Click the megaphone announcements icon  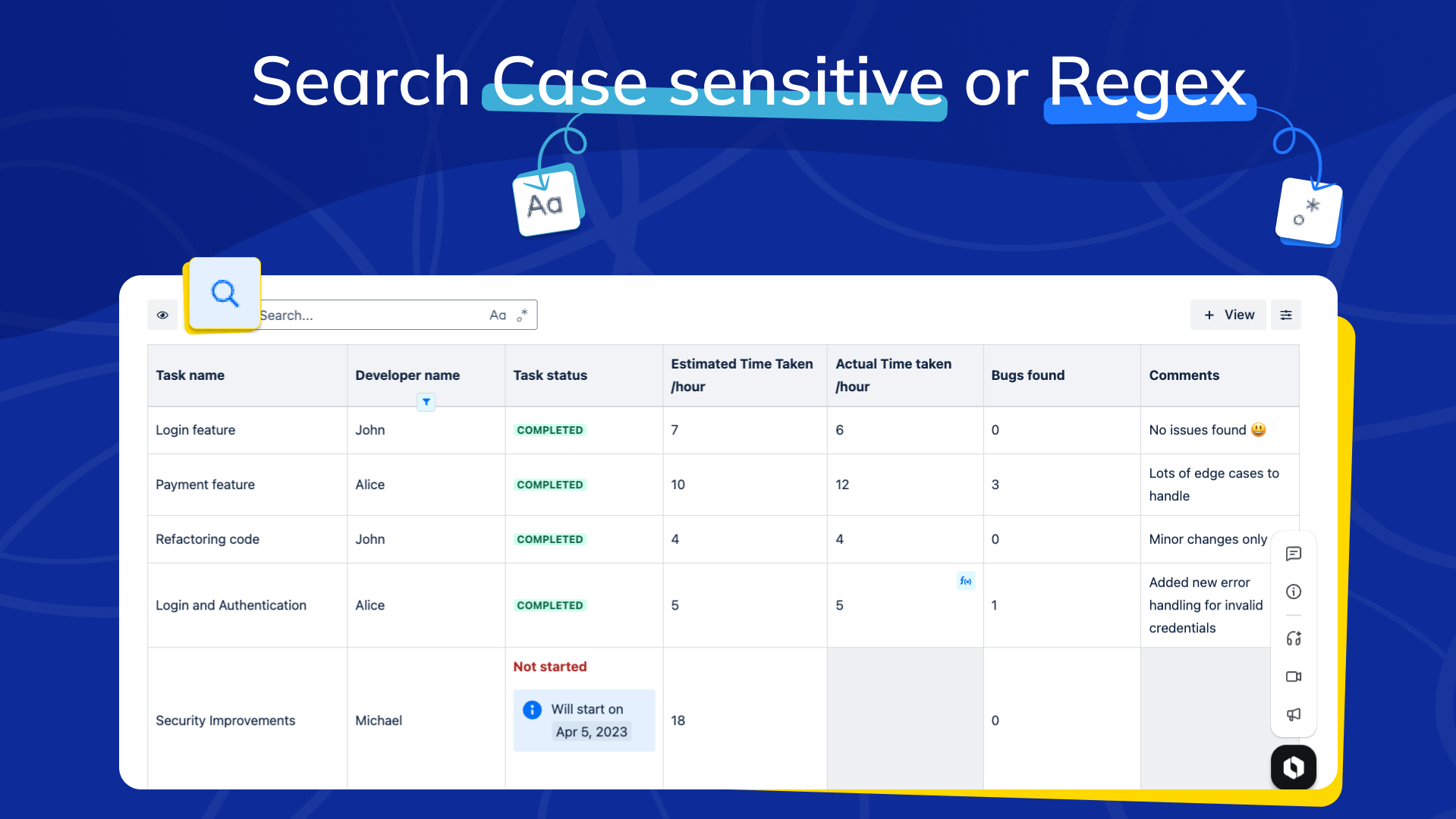1294,714
